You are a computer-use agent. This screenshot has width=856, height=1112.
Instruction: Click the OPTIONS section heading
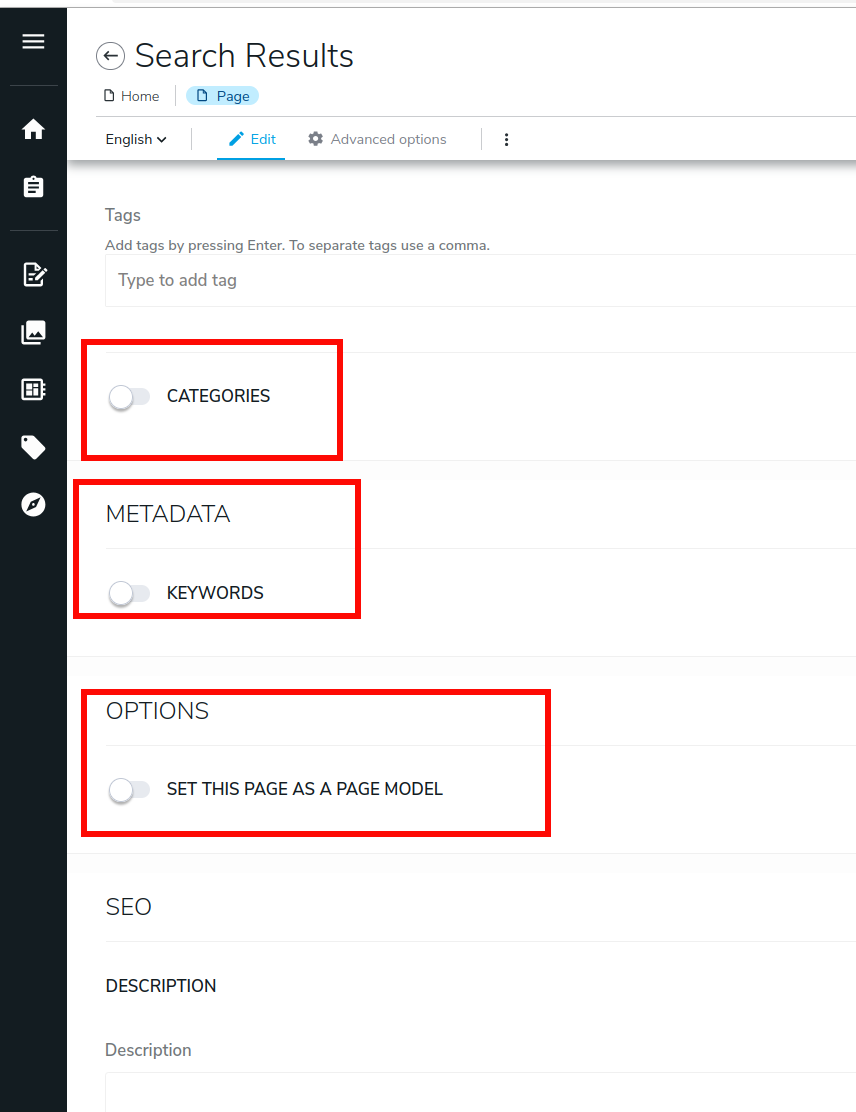157,711
